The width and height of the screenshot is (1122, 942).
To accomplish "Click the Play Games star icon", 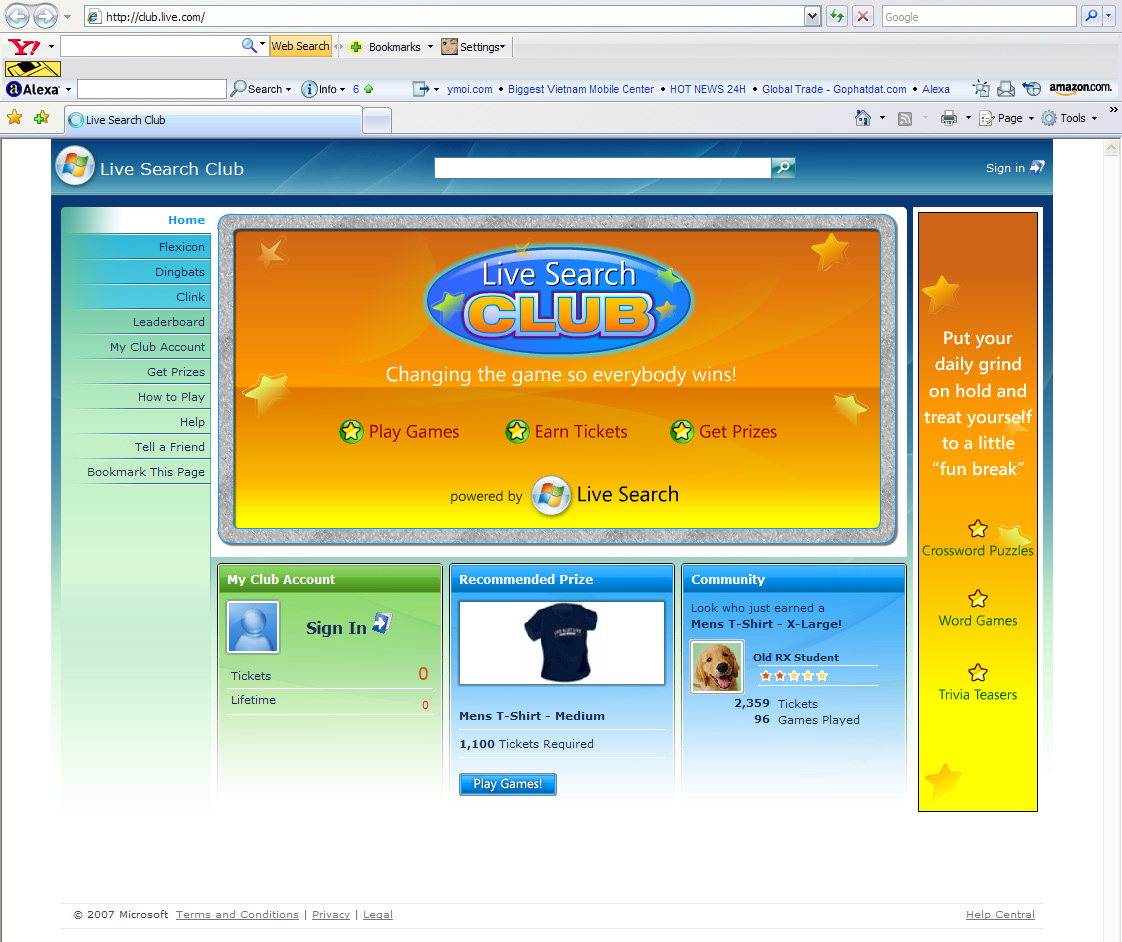I will click(x=351, y=432).
